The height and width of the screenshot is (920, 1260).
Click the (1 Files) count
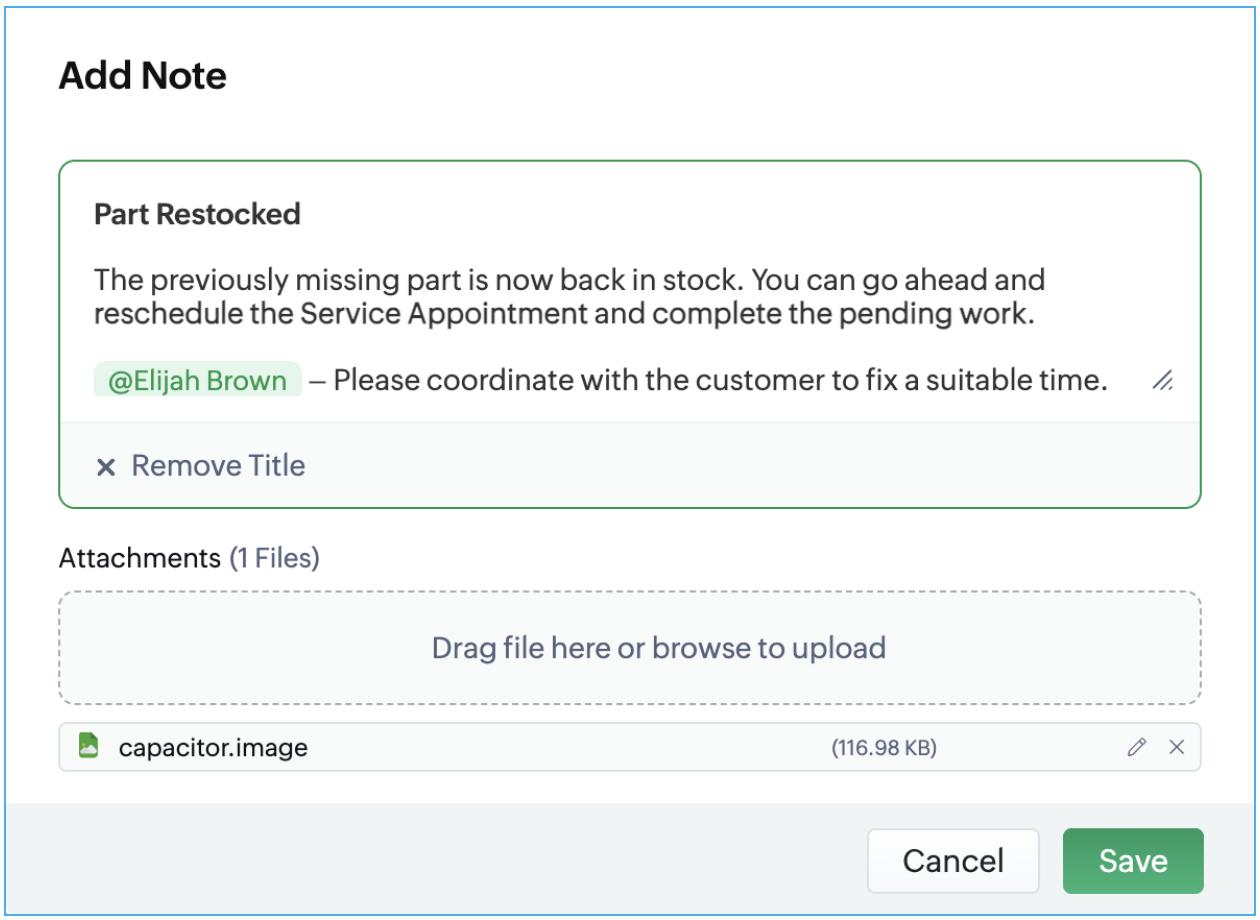point(274,558)
